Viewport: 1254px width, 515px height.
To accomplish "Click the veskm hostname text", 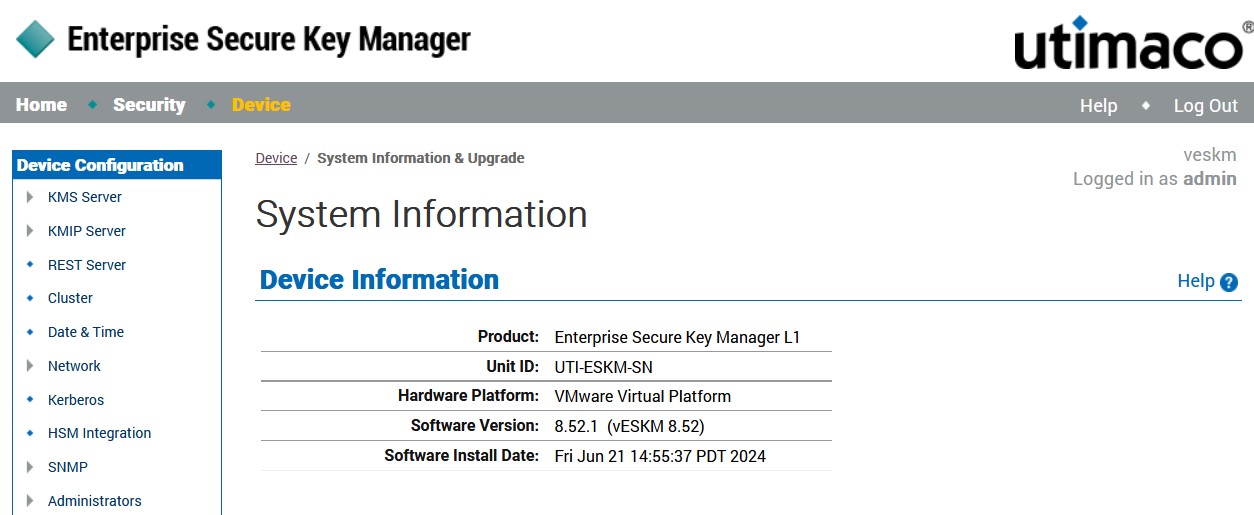I will 1210,155.
